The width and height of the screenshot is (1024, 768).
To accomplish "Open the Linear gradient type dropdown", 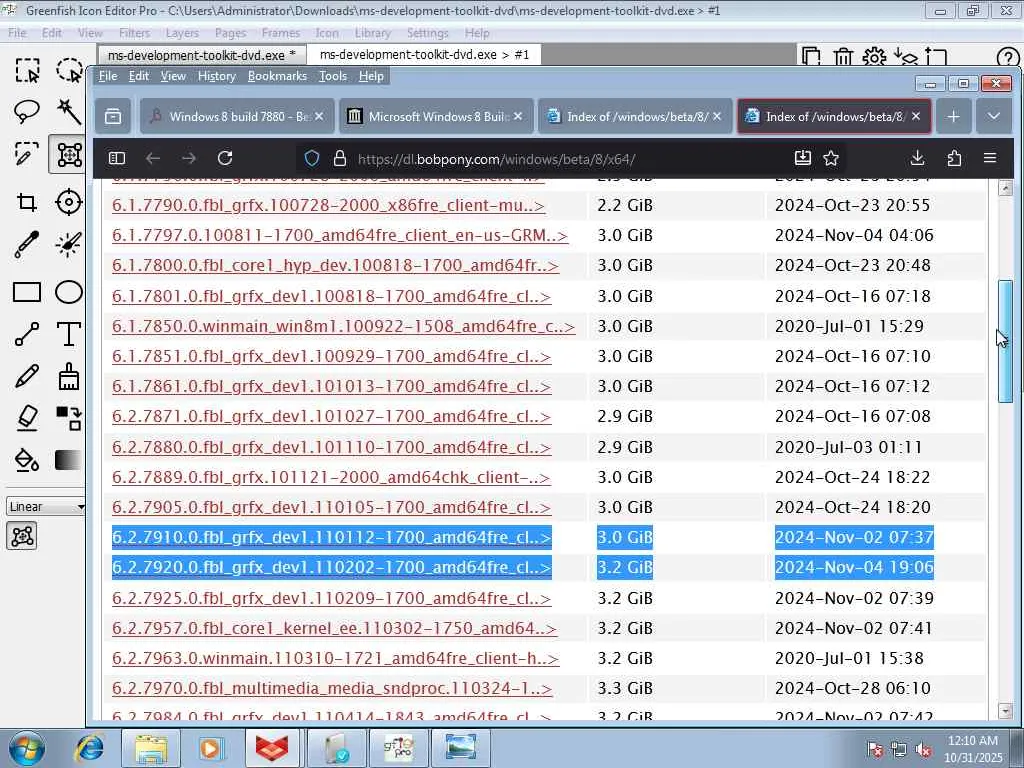I will click(45, 506).
